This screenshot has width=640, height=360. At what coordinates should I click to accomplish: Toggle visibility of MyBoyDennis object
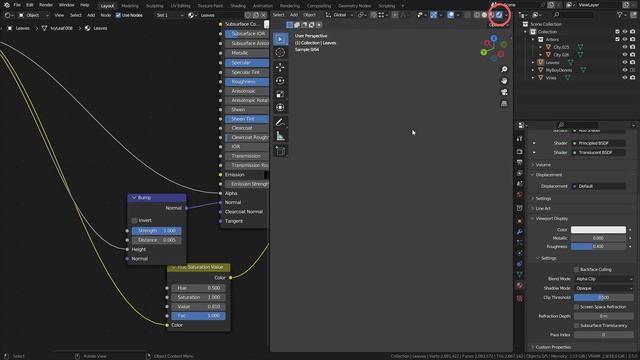click(x=624, y=70)
